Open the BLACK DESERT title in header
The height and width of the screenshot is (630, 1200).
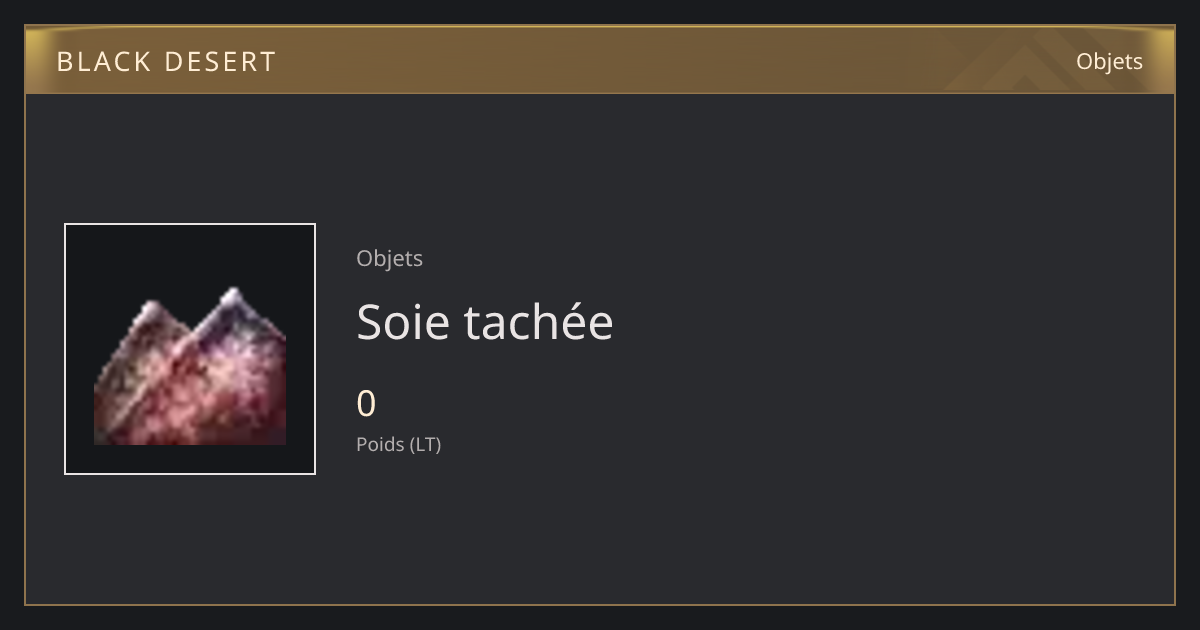coord(166,62)
